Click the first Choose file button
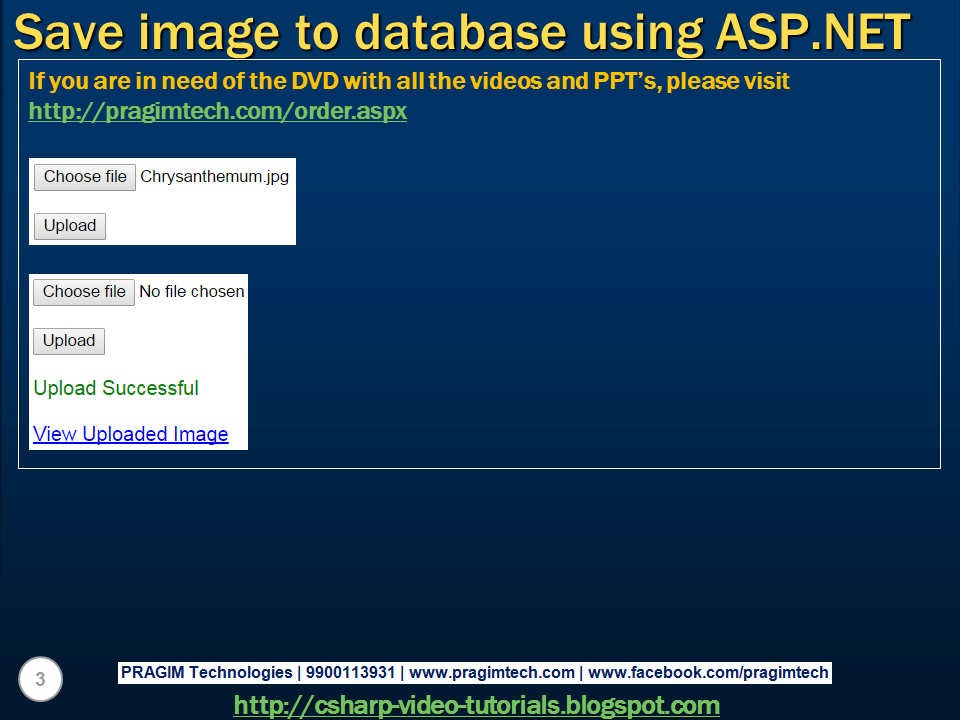Screen dimensions: 960x720 coord(84,177)
